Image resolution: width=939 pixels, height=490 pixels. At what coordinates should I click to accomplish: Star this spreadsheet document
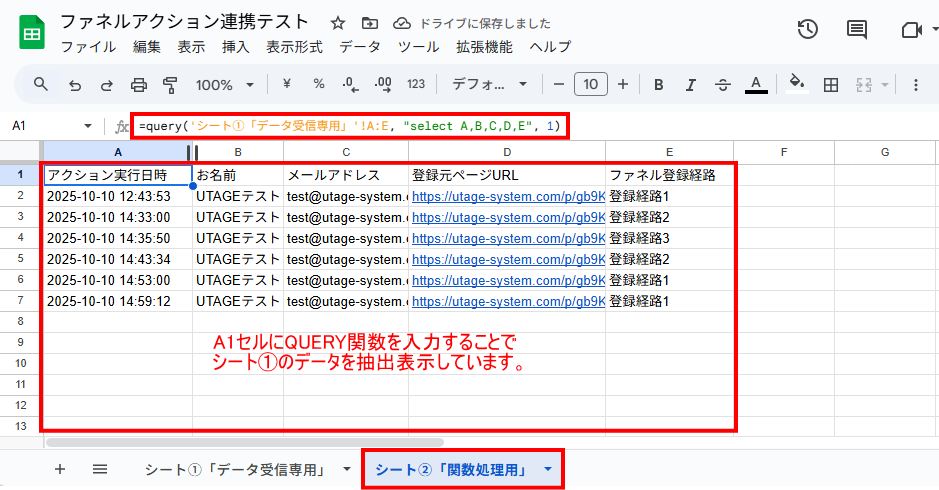[338, 23]
